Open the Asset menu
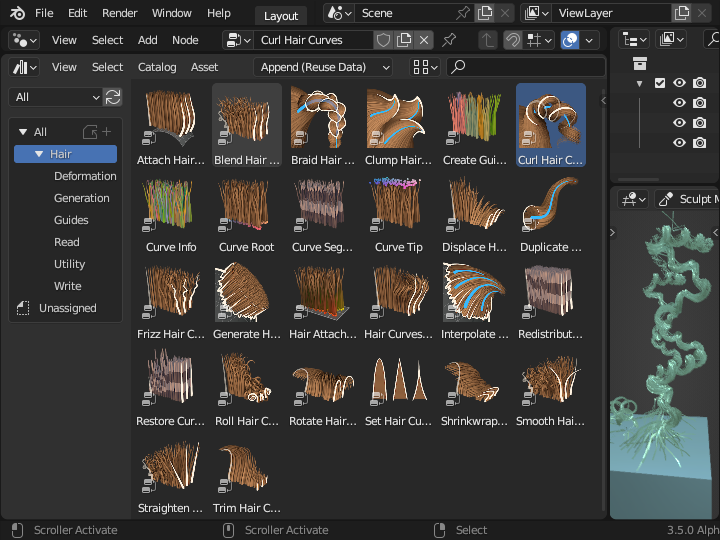Image resolution: width=720 pixels, height=540 pixels. click(x=204, y=68)
